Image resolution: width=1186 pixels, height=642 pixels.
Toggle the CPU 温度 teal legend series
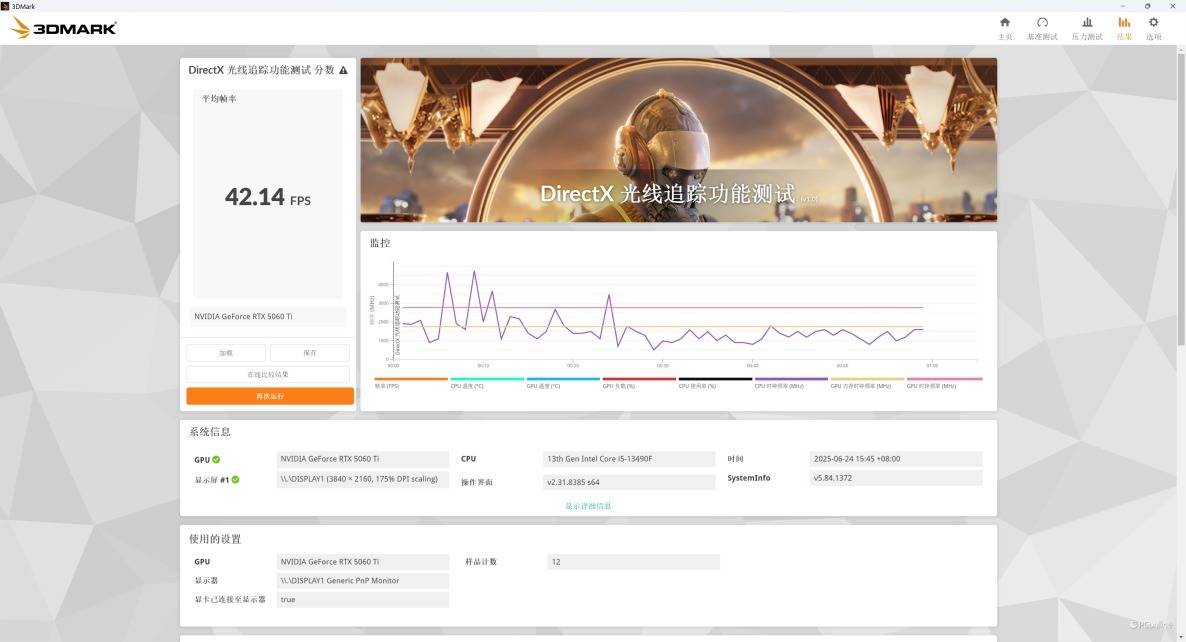487,380
